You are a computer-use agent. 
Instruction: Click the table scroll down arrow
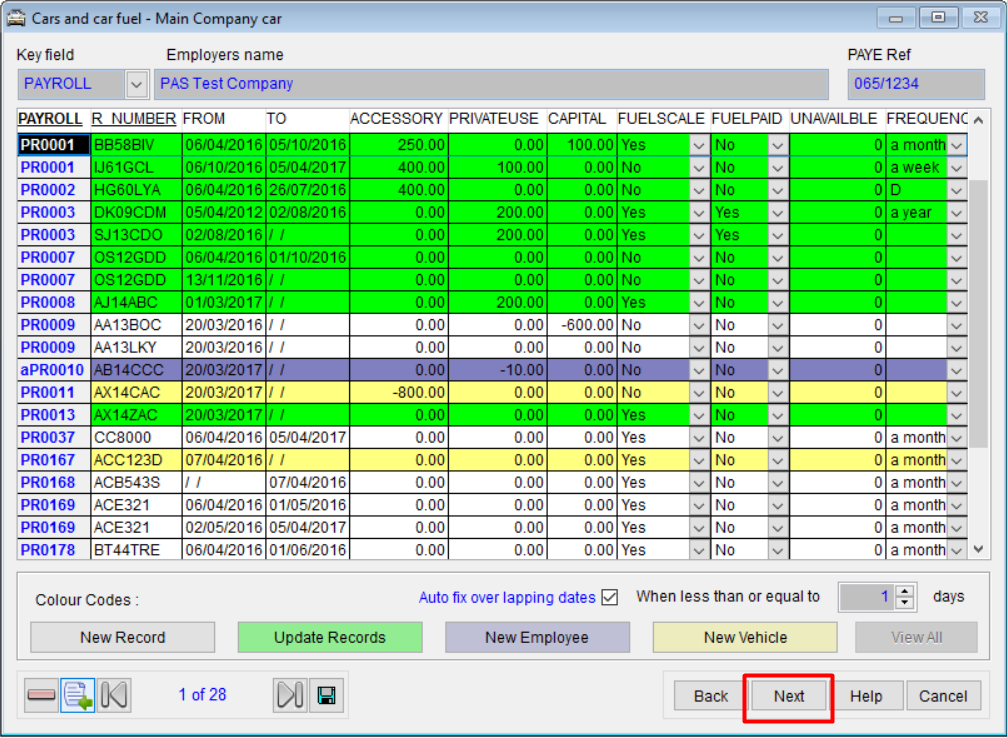coord(978,549)
